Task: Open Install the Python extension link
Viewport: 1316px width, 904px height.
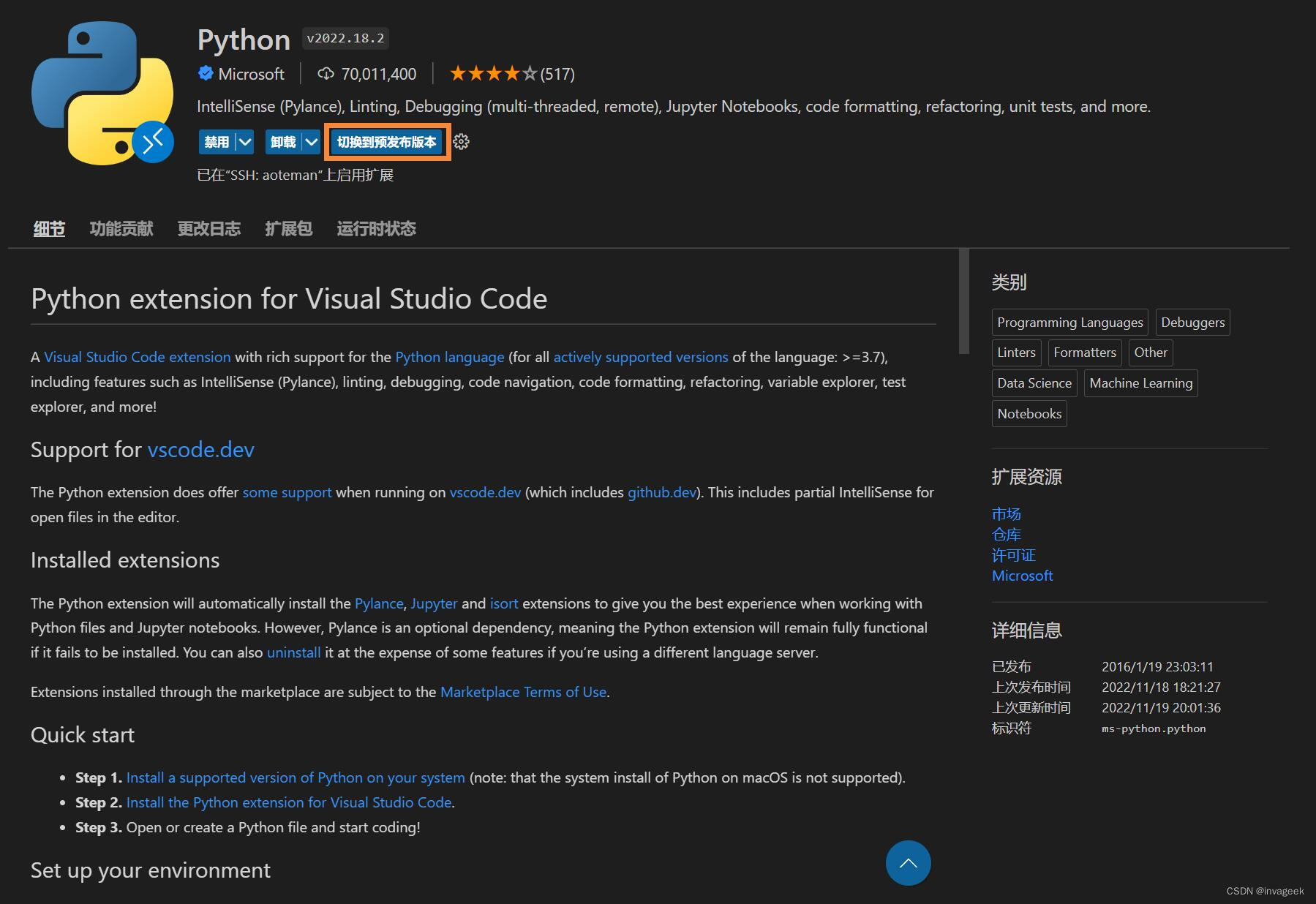Action: click(x=289, y=802)
